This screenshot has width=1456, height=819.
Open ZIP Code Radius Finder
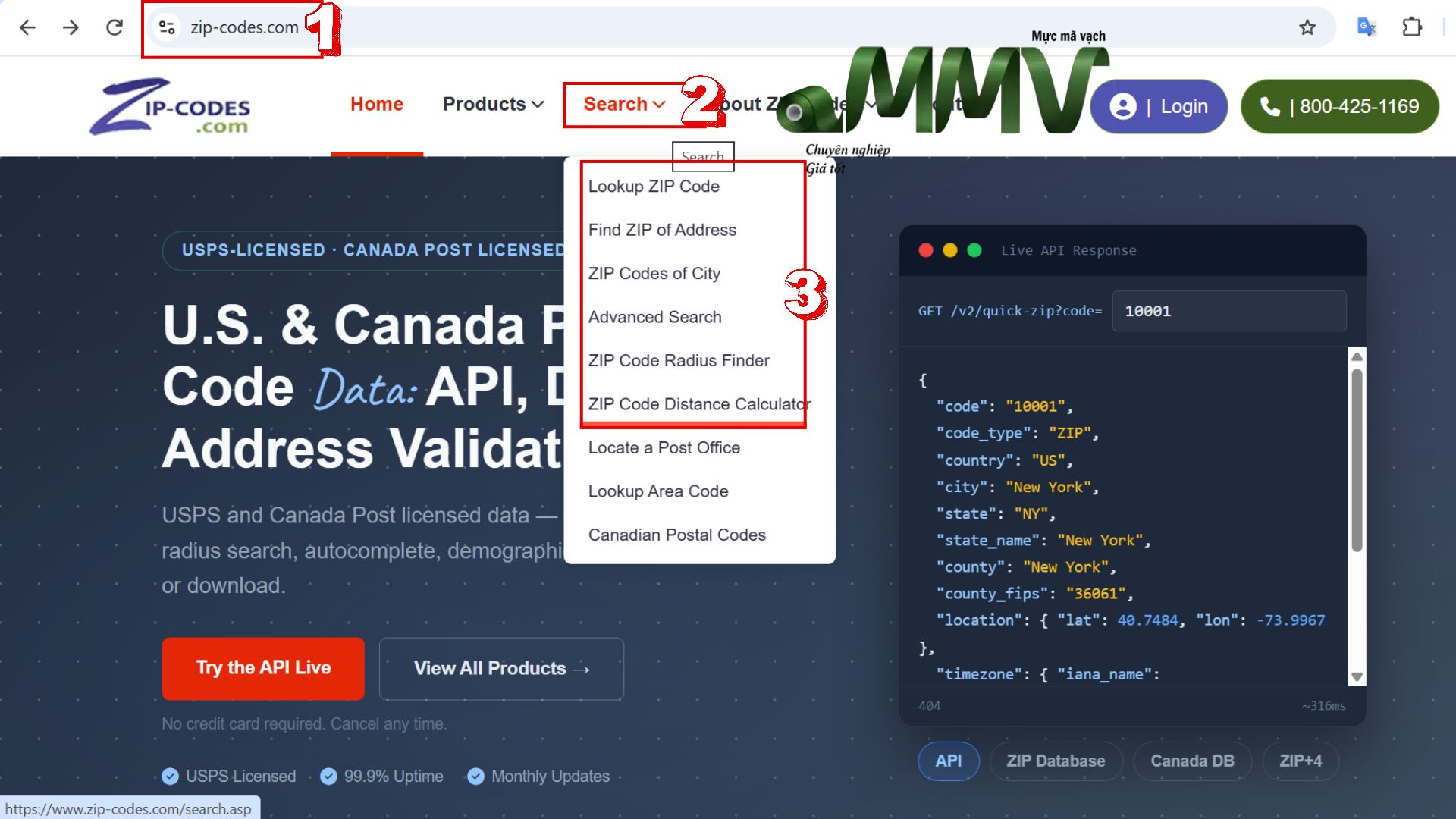pos(679,361)
